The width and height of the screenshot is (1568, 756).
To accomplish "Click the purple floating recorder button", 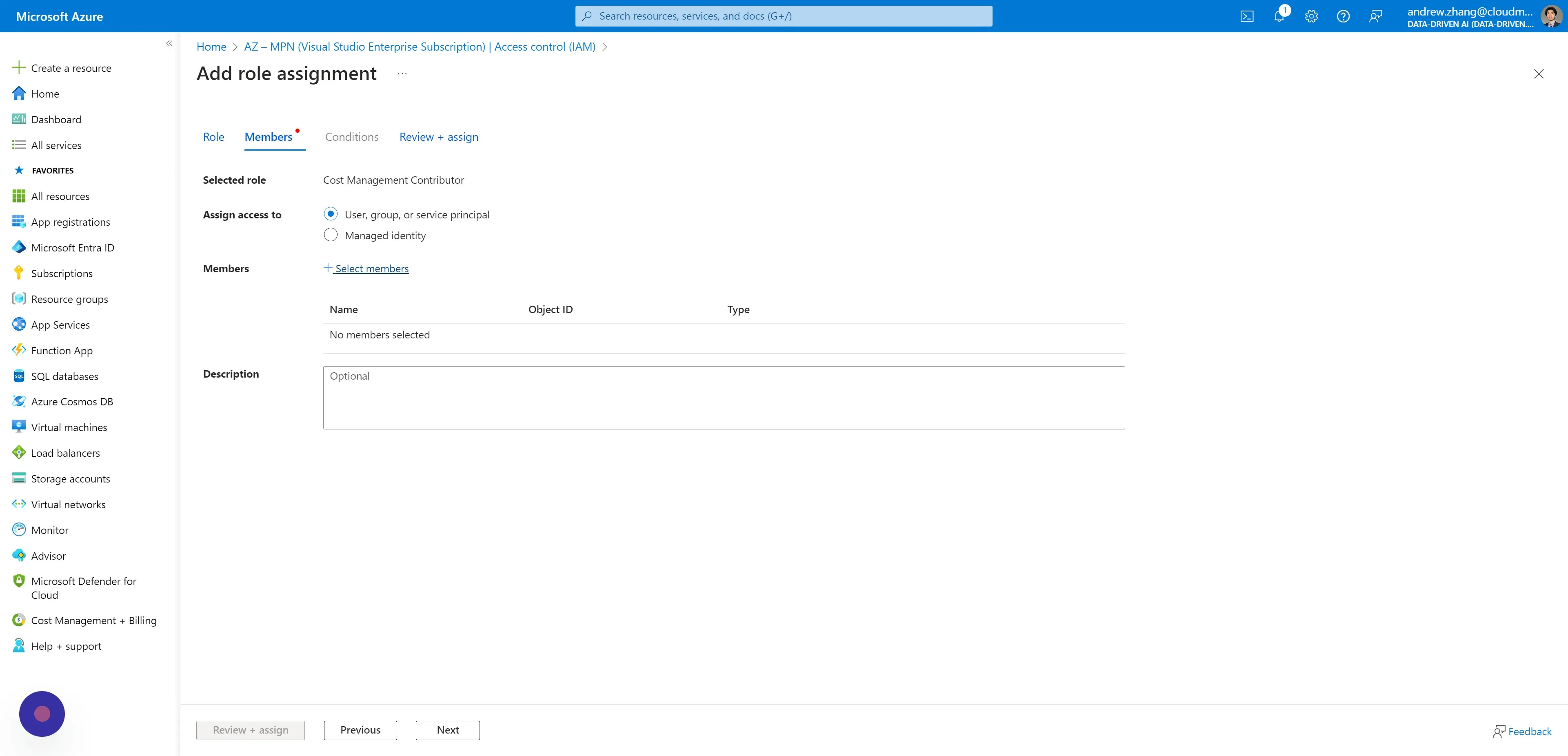I will point(42,714).
